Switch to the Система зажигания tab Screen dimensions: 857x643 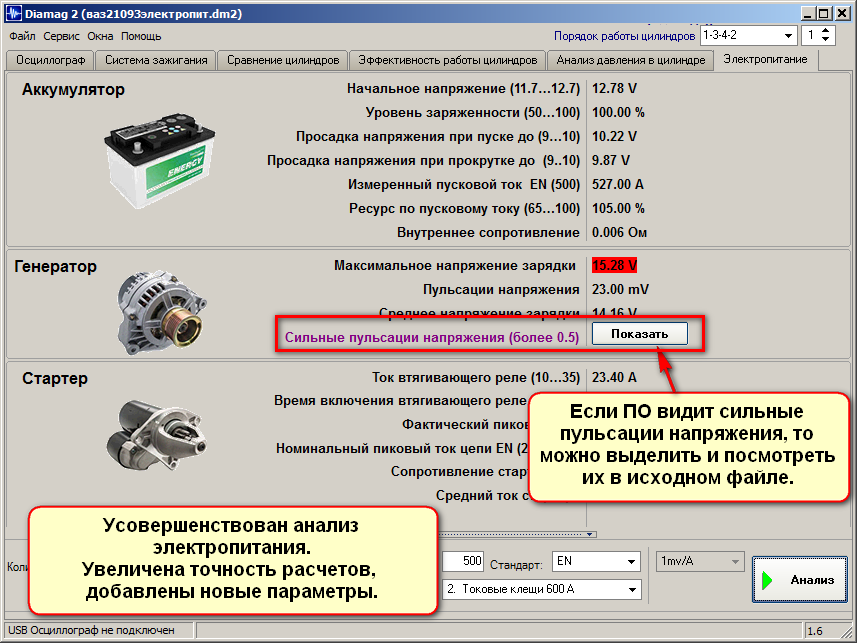tap(156, 60)
